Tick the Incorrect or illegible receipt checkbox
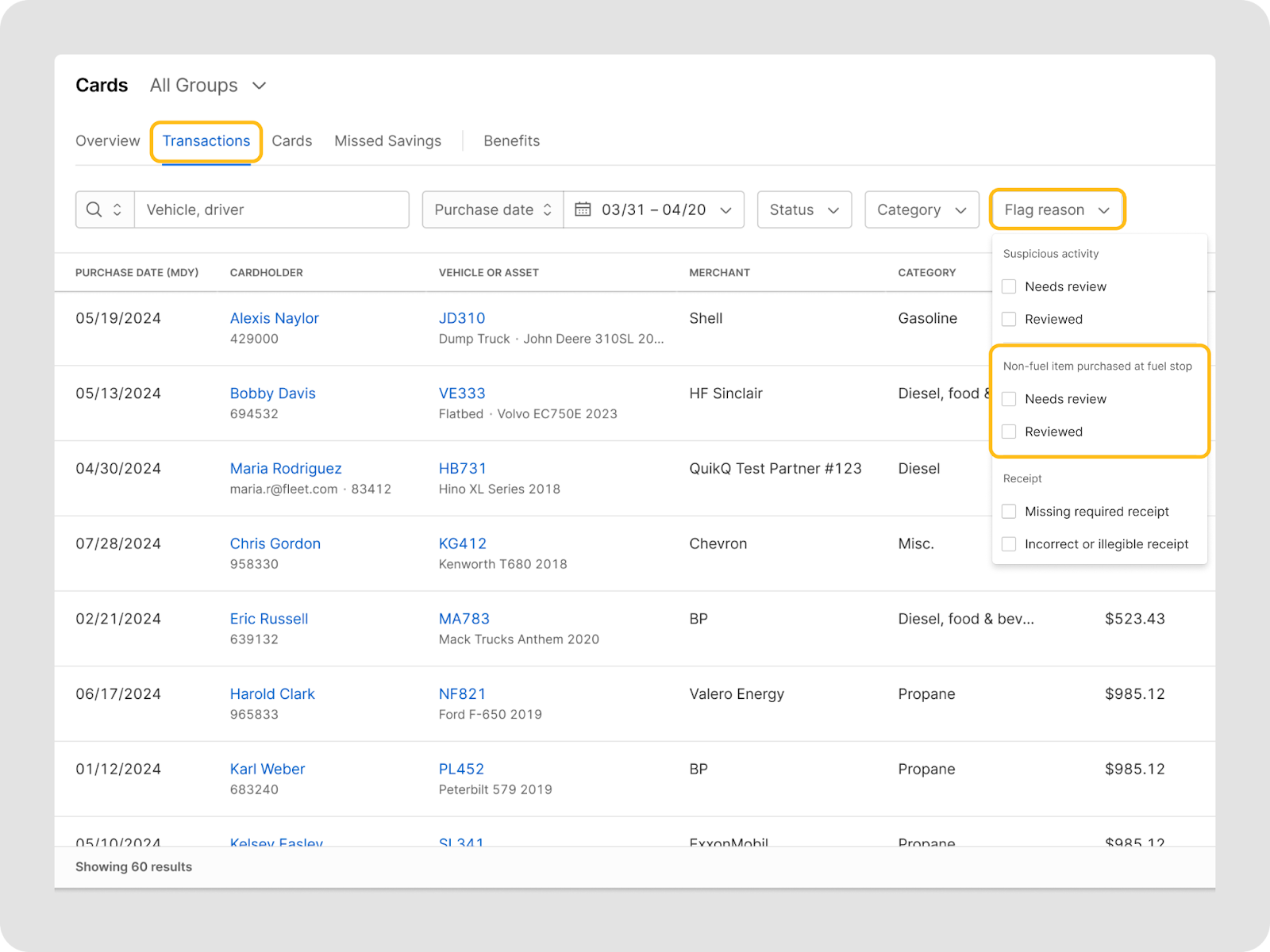1270x952 pixels. pos(1009,544)
